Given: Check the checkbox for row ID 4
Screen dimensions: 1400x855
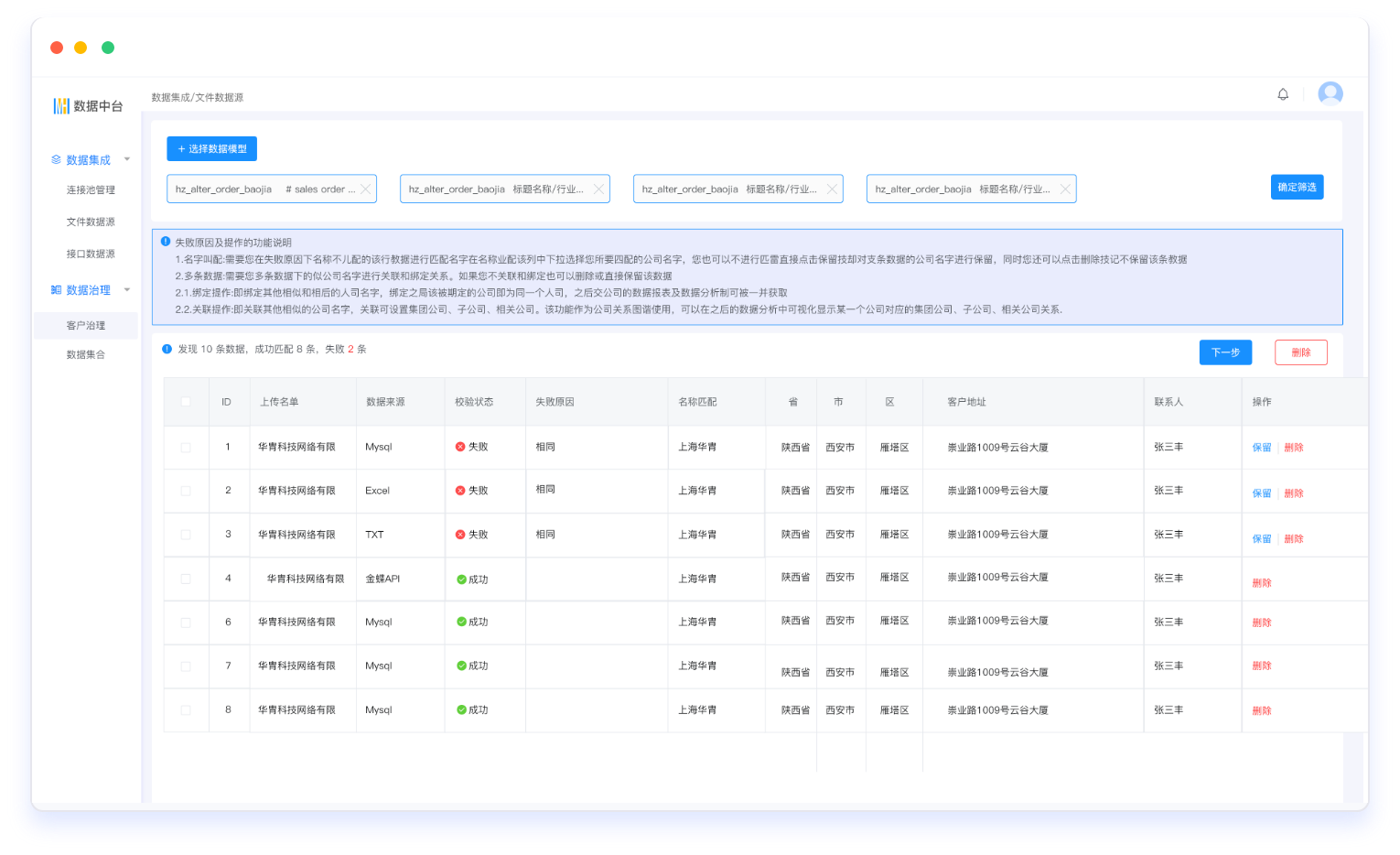Looking at the screenshot, I should [186, 579].
